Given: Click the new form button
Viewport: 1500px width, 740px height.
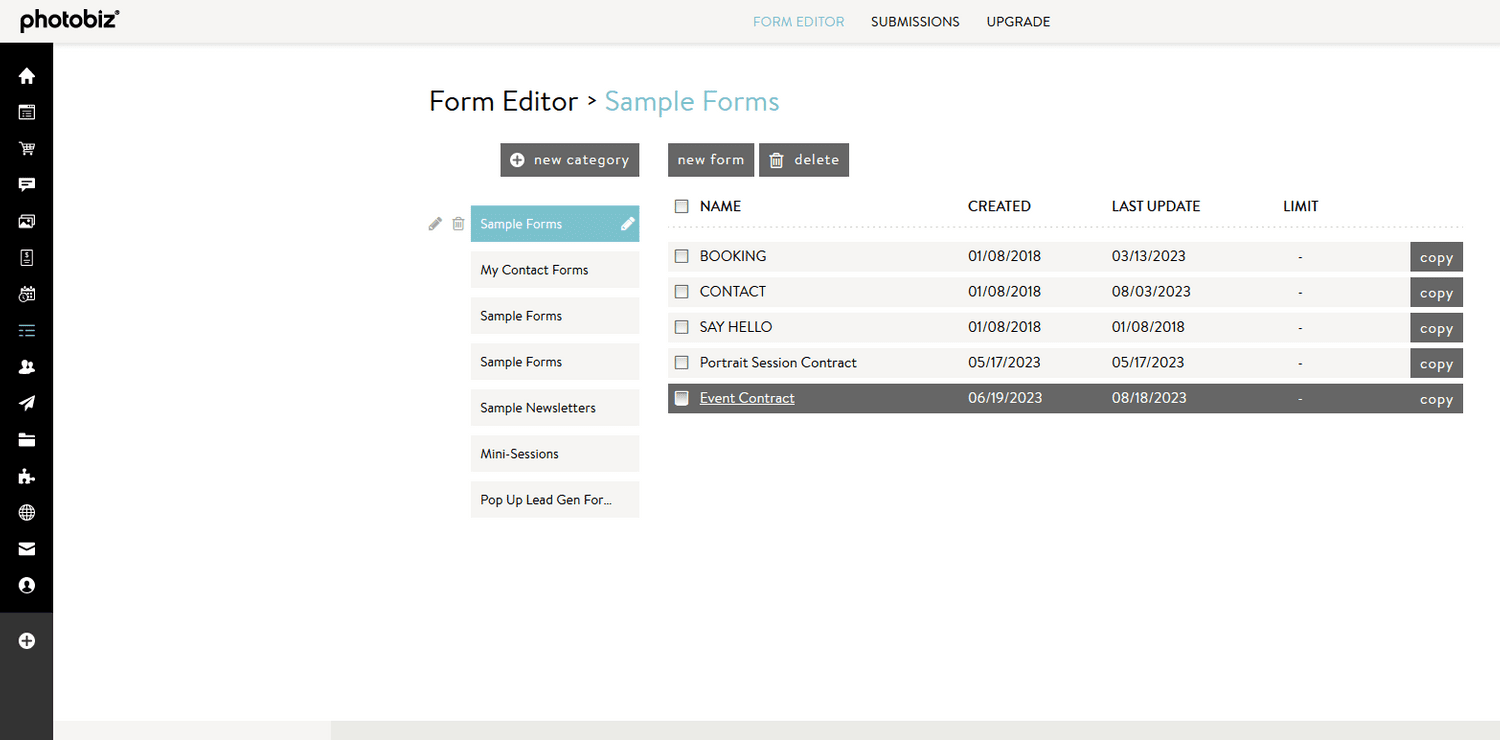Looking at the screenshot, I should [x=711, y=160].
